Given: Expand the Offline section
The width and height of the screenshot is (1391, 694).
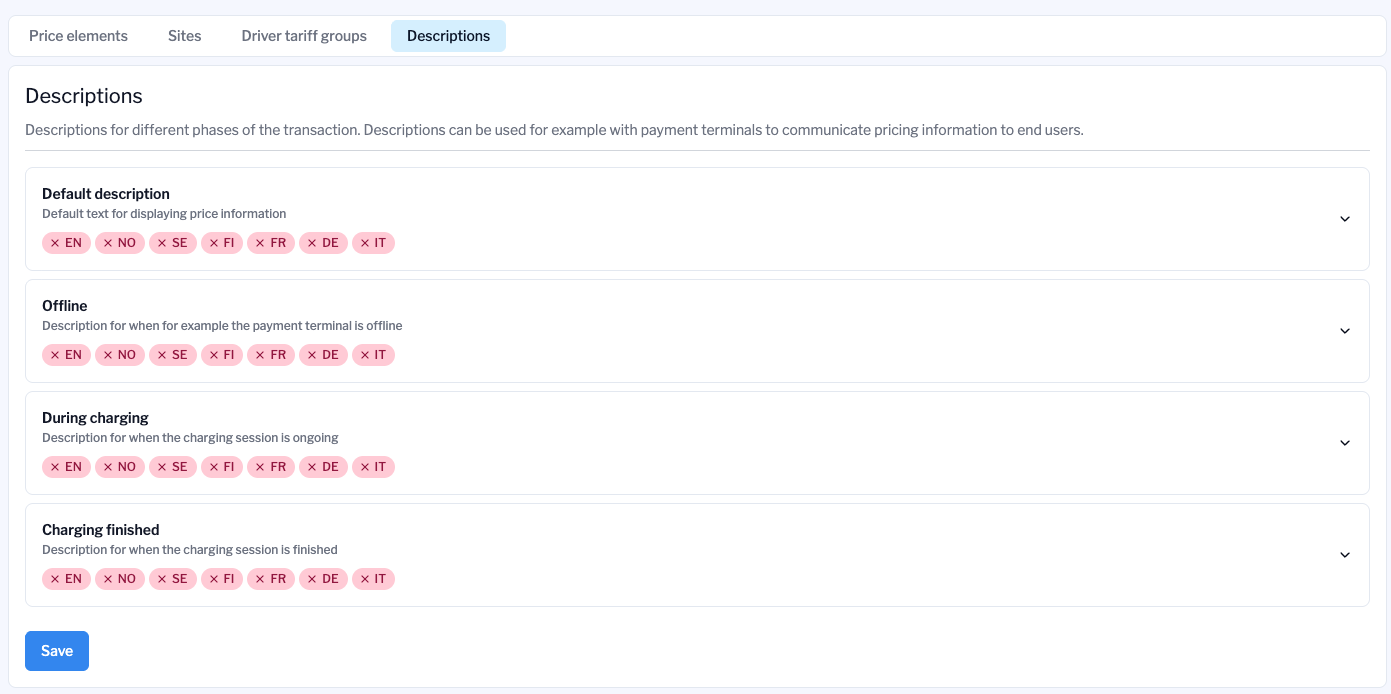Looking at the screenshot, I should pos(1345,331).
